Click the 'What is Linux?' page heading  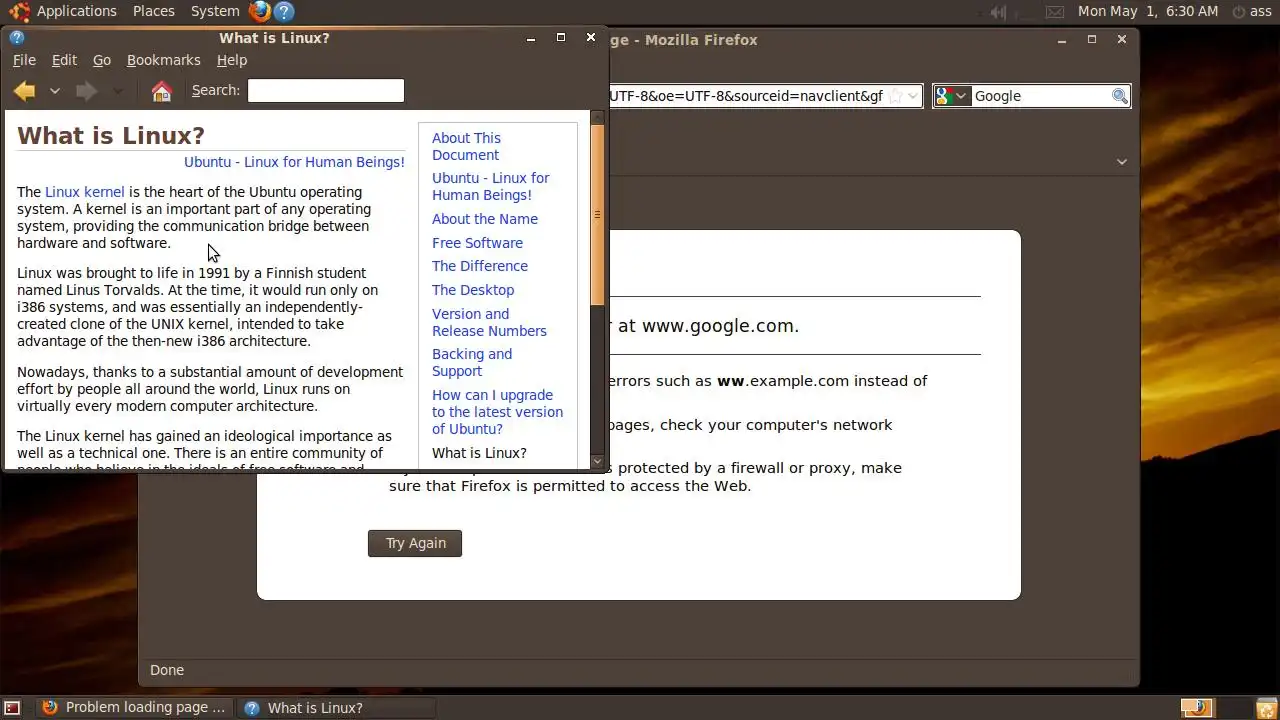tap(111, 136)
